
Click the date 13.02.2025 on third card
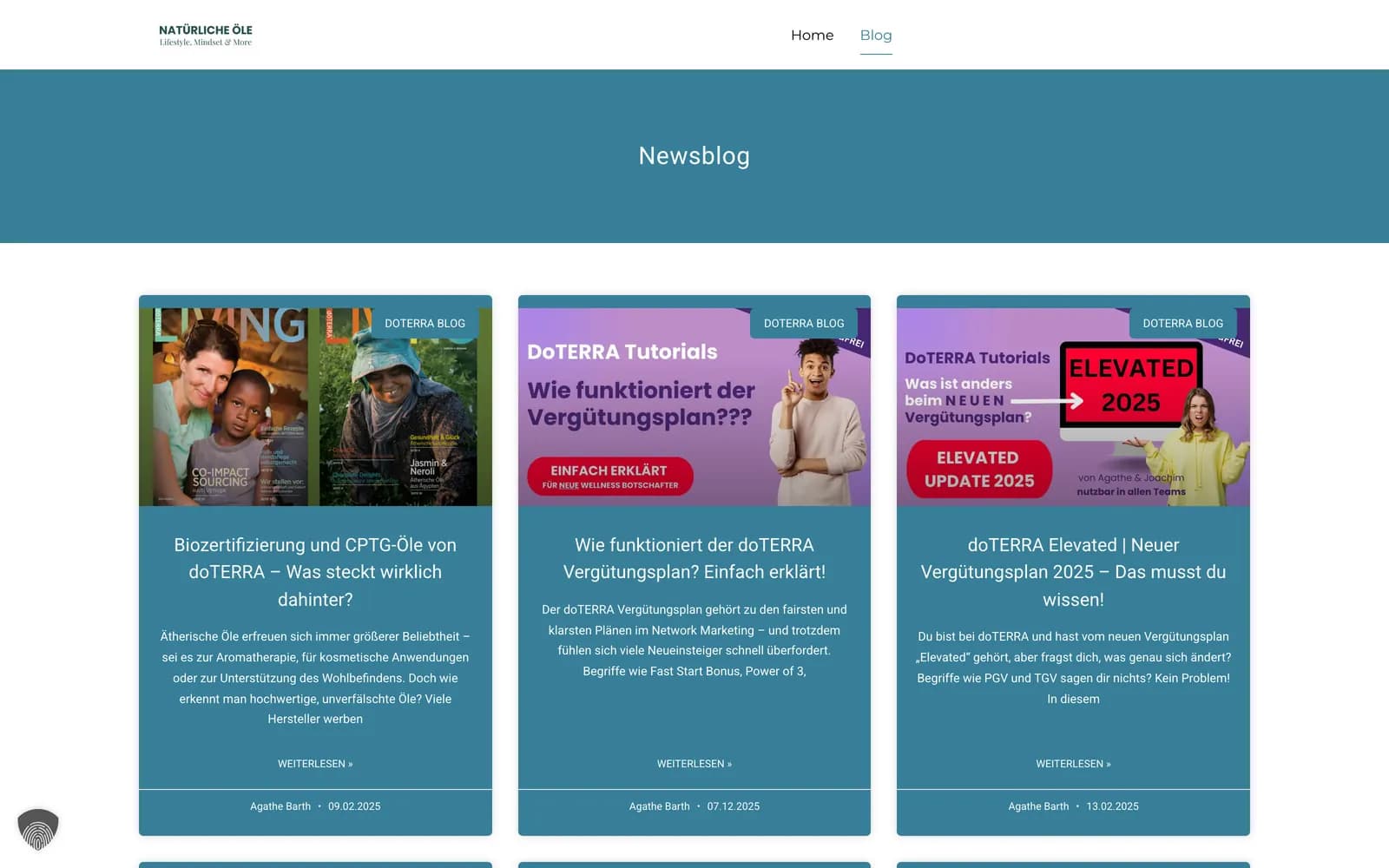pyautogui.click(x=1112, y=806)
